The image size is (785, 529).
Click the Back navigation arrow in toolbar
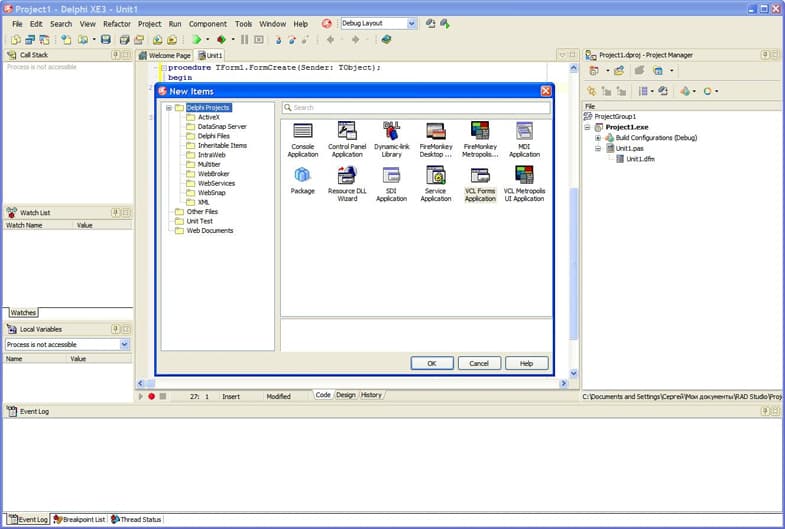[x=330, y=40]
